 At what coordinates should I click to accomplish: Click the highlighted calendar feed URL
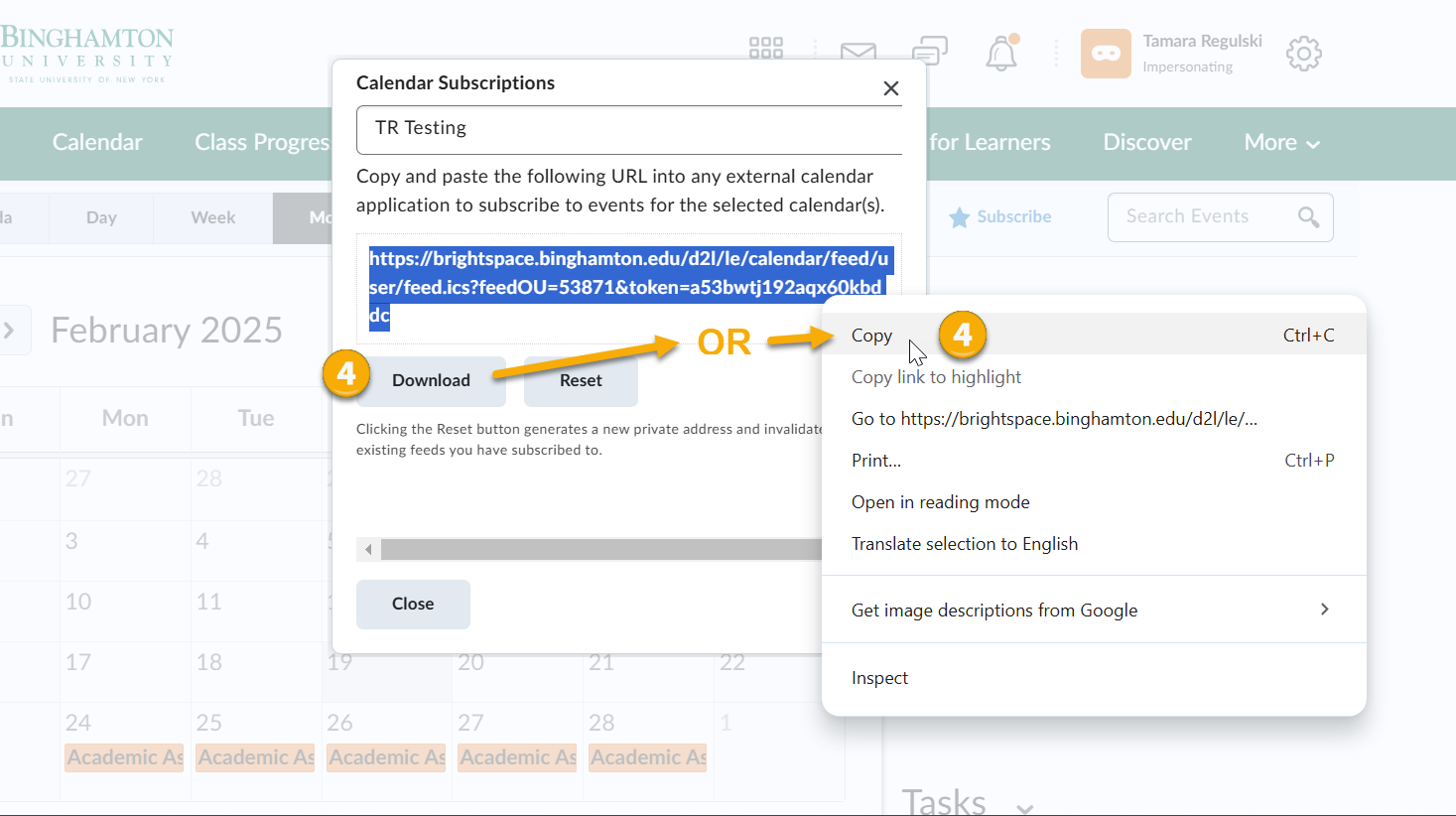(x=629, y=287)
